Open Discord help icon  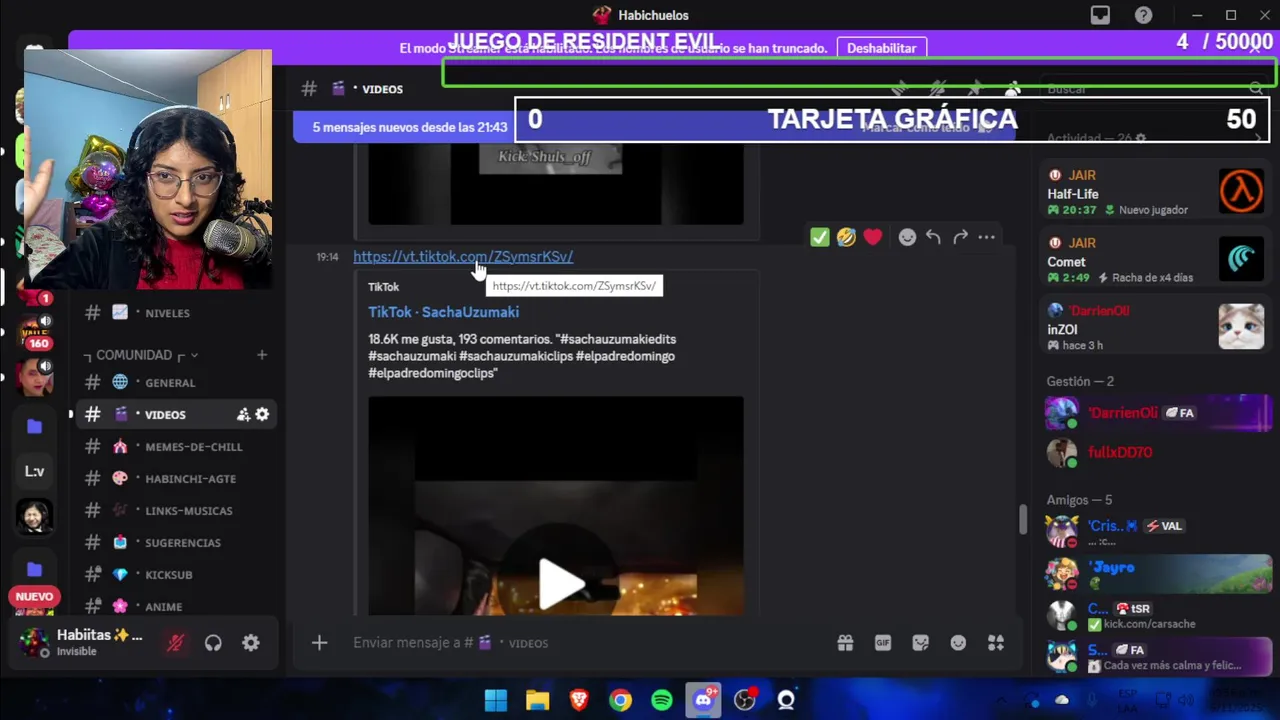coord(1143,15)
